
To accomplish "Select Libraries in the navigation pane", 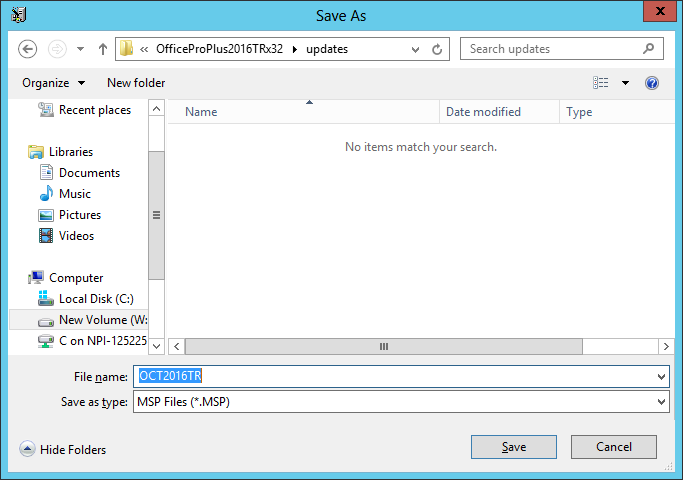I will pos(71,152).
